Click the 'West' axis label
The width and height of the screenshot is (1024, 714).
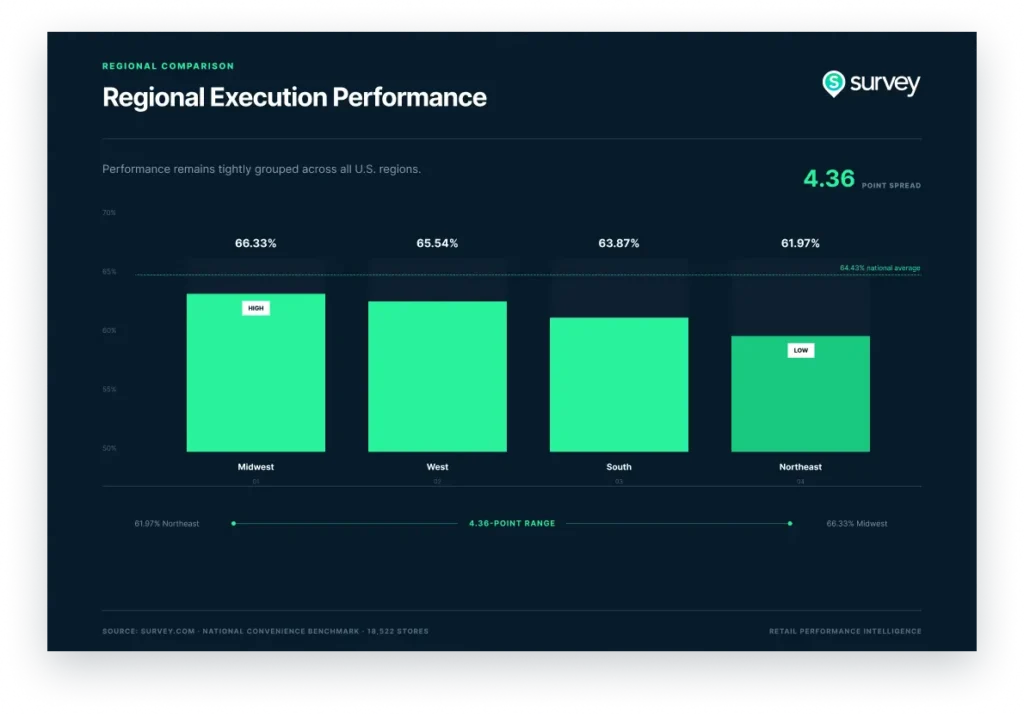[438, 467]
